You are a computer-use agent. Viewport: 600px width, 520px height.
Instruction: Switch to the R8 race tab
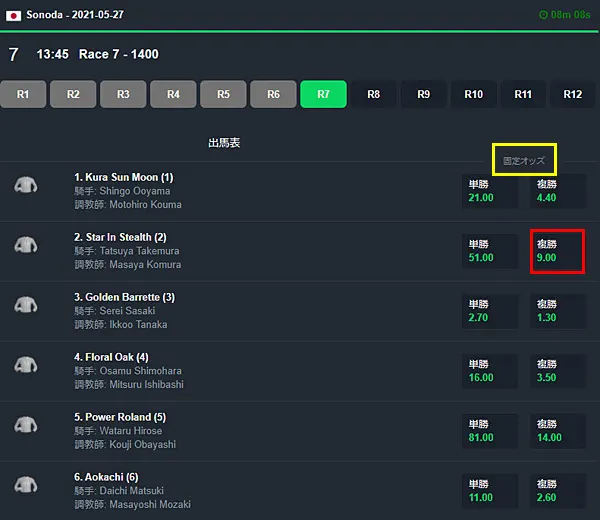[373, 94]
